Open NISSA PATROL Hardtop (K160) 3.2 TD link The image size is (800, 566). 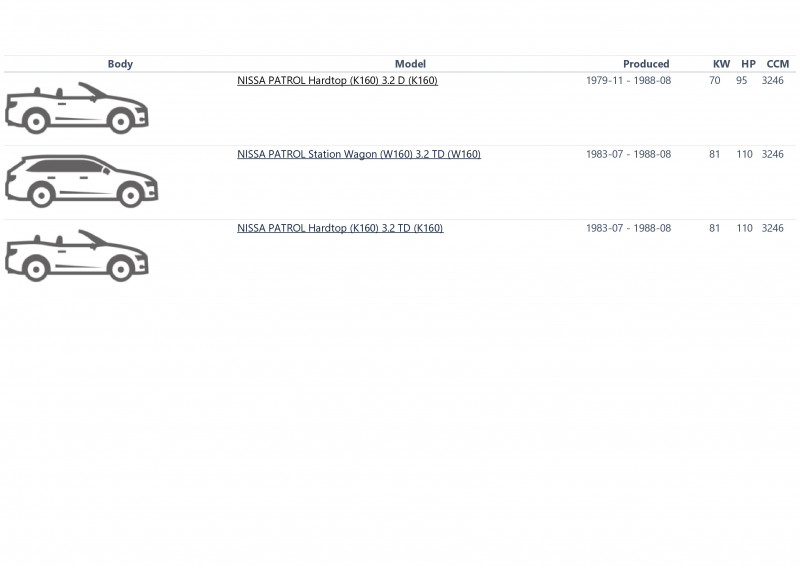click(340, 228)
